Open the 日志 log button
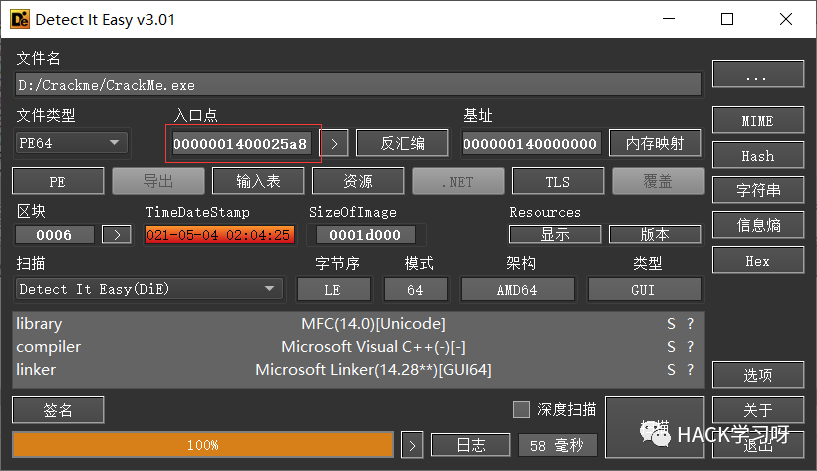The width and height of the screenshot is (817, 471). (x=471, y=444)
